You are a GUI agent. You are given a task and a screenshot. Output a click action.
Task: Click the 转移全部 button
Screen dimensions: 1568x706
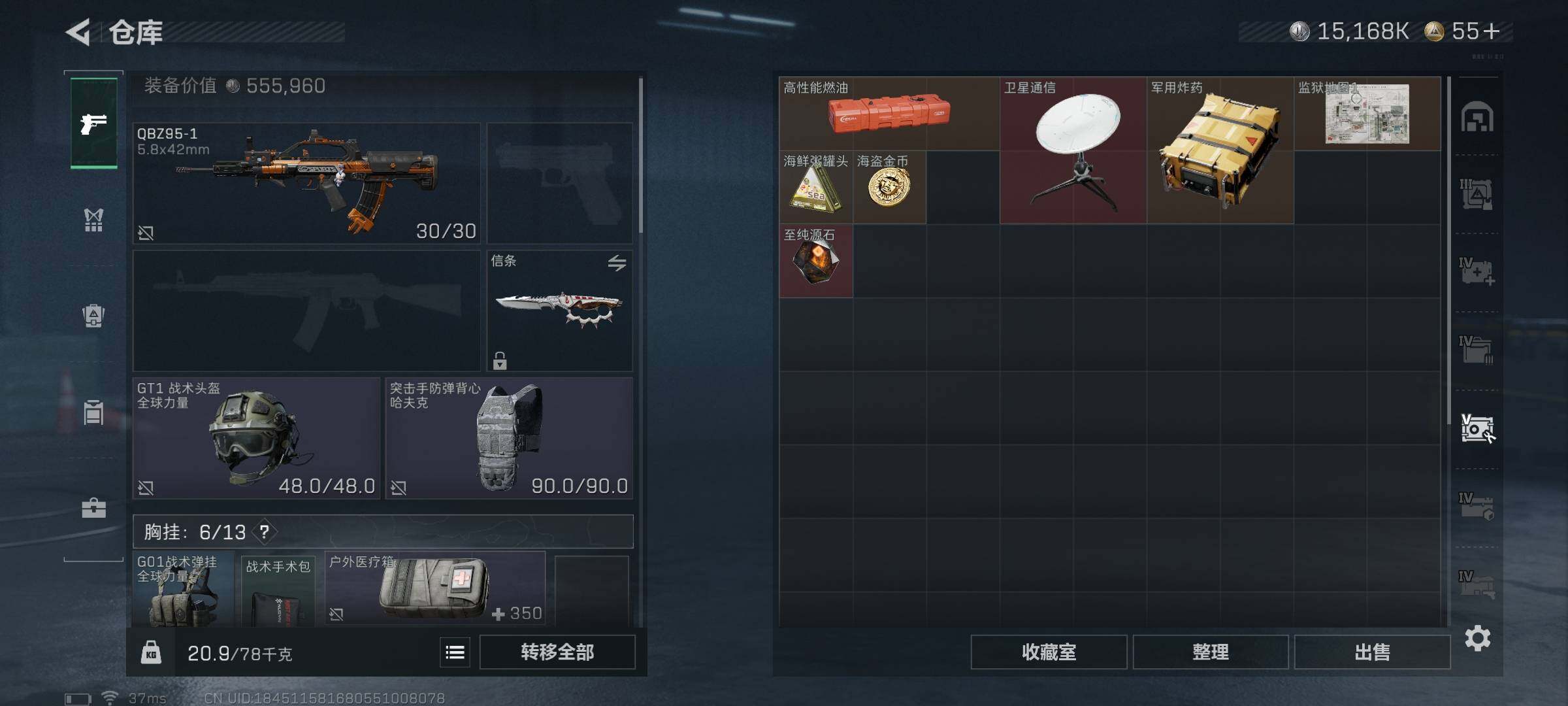(x=557, y=652)
